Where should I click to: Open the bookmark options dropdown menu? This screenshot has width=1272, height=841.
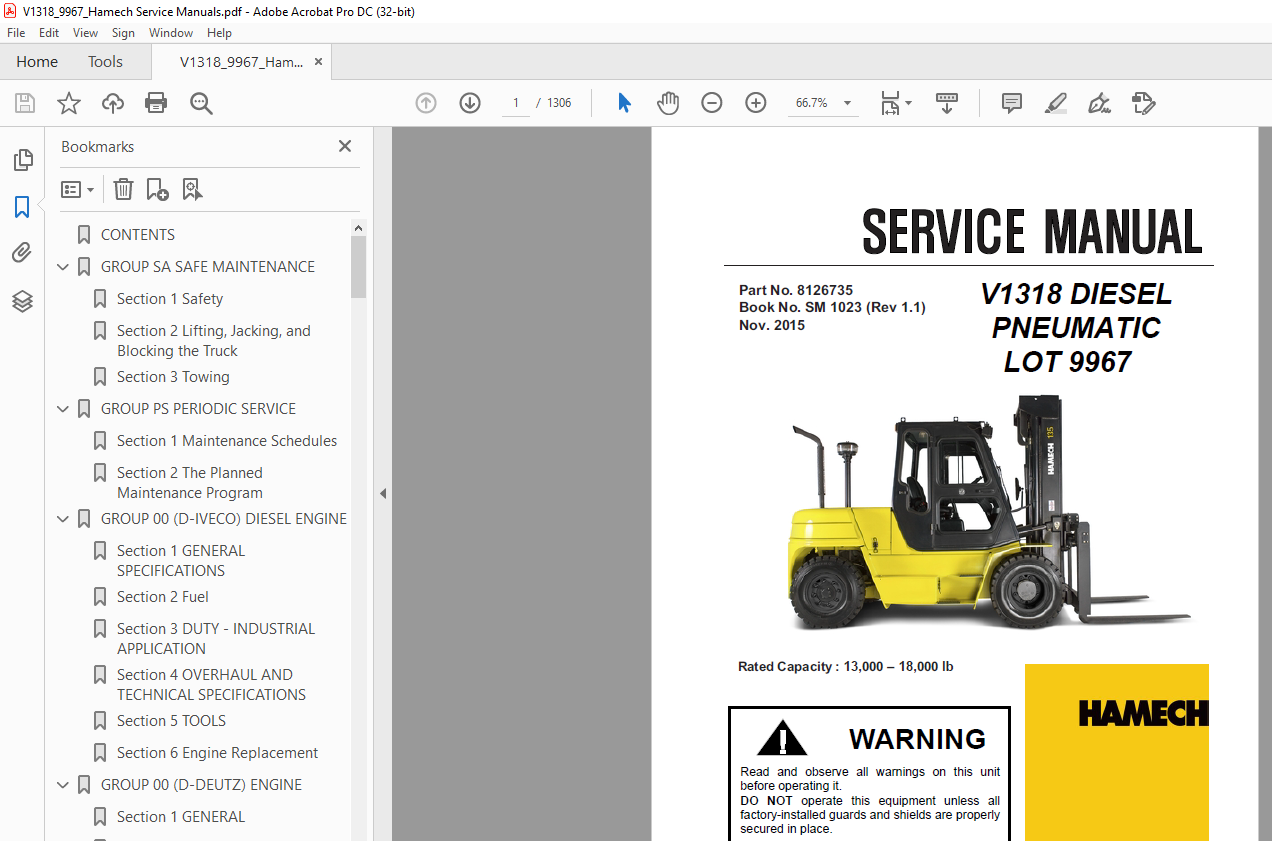pos(78,189)
